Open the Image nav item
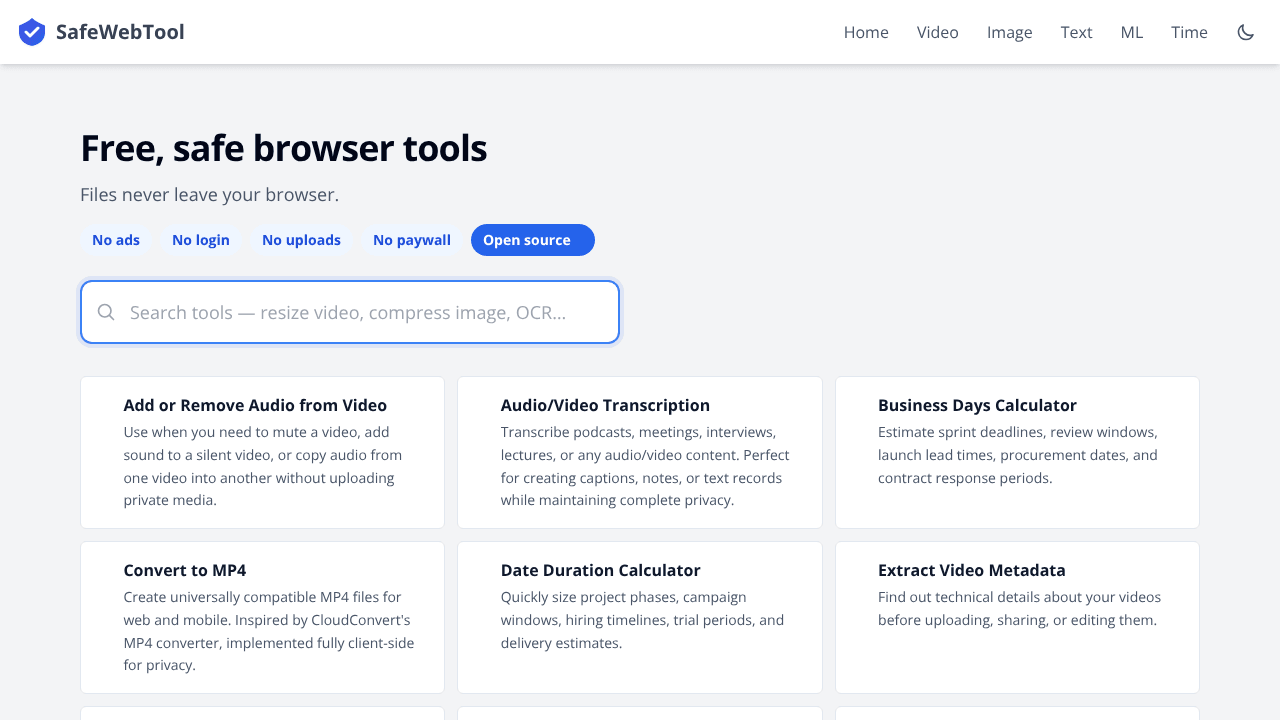The height and width of the screenshot is (720, 1280). pos(1010,32)
